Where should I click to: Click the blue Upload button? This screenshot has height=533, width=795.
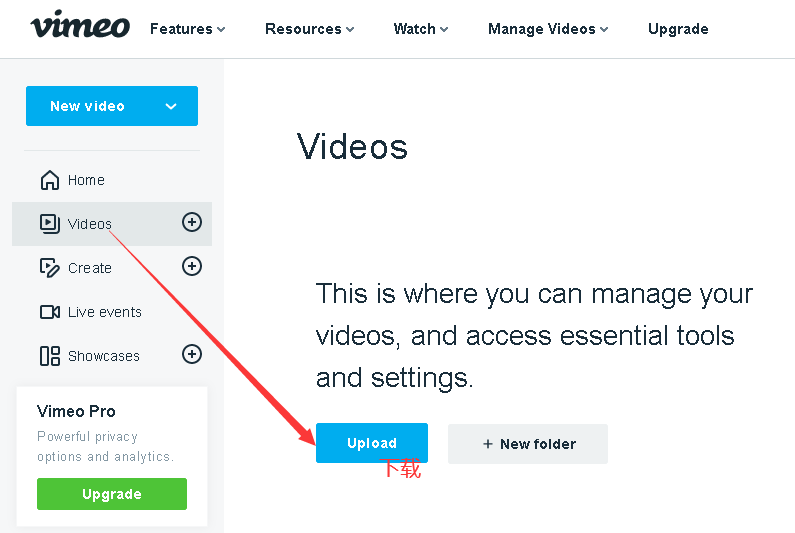point(372,443)
